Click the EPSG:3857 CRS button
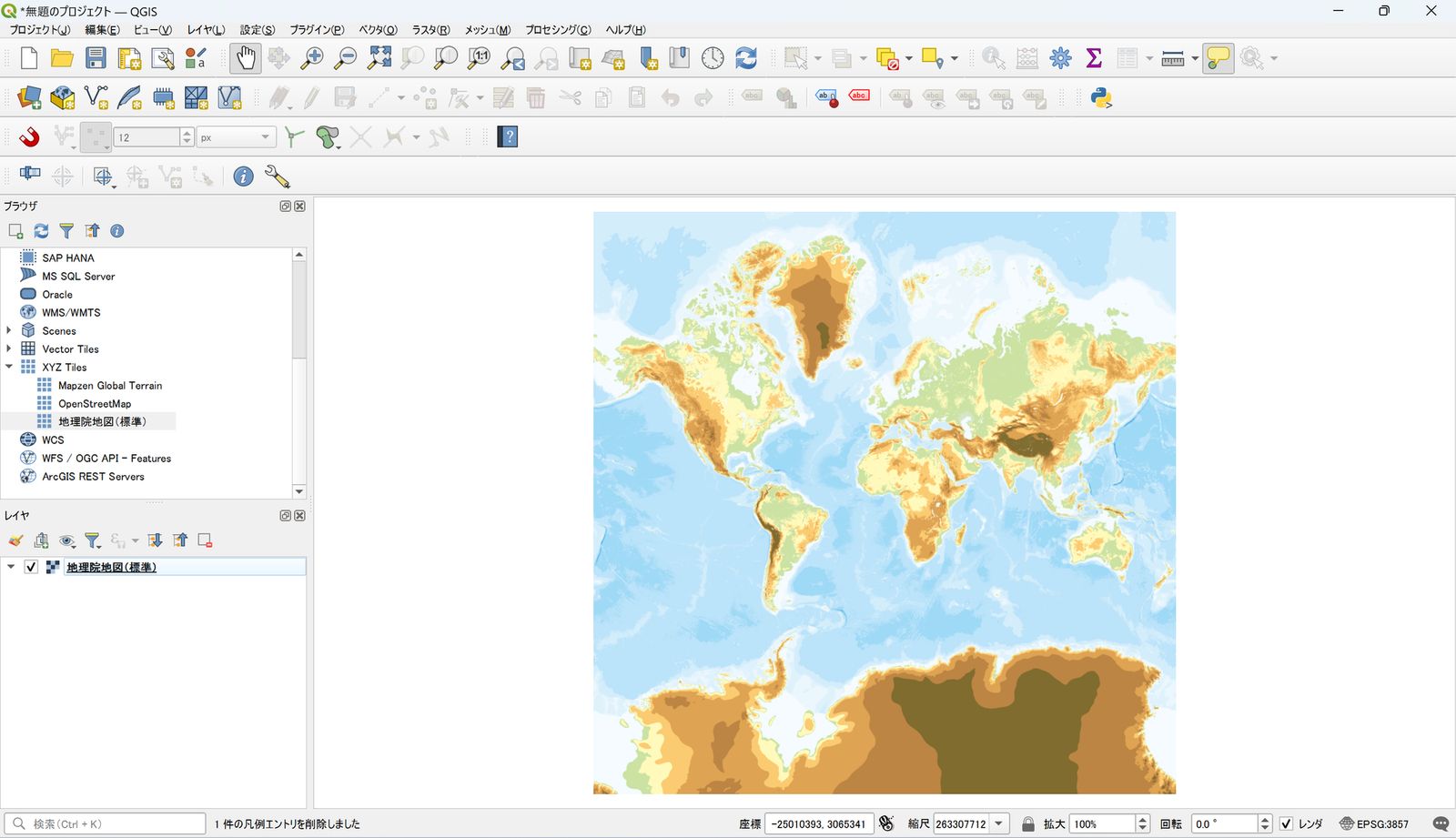 pyautogui.click(x=1374, y=823)
